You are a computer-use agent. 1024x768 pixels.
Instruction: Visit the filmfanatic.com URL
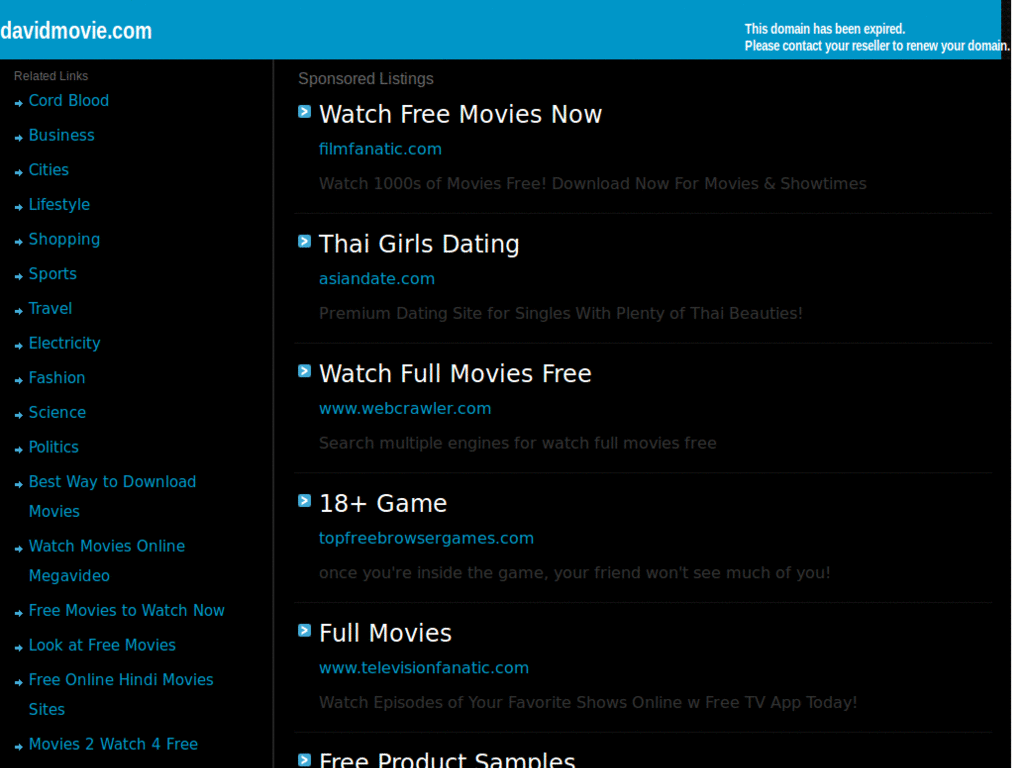coord(380,149)
